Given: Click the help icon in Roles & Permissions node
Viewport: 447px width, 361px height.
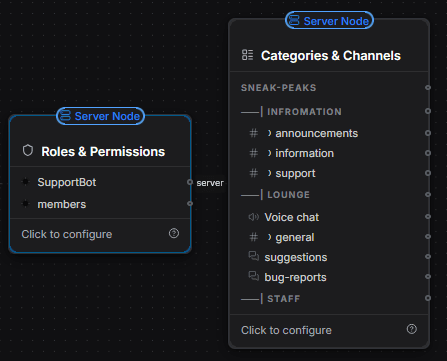Looking at the screenshot, I should coord(174,233).
